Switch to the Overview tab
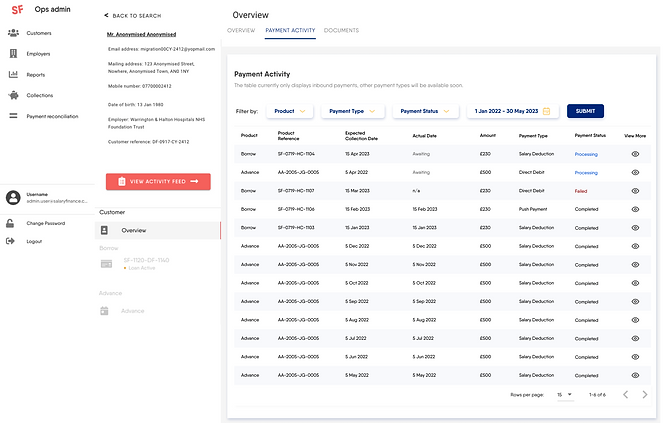 point(241,31)
